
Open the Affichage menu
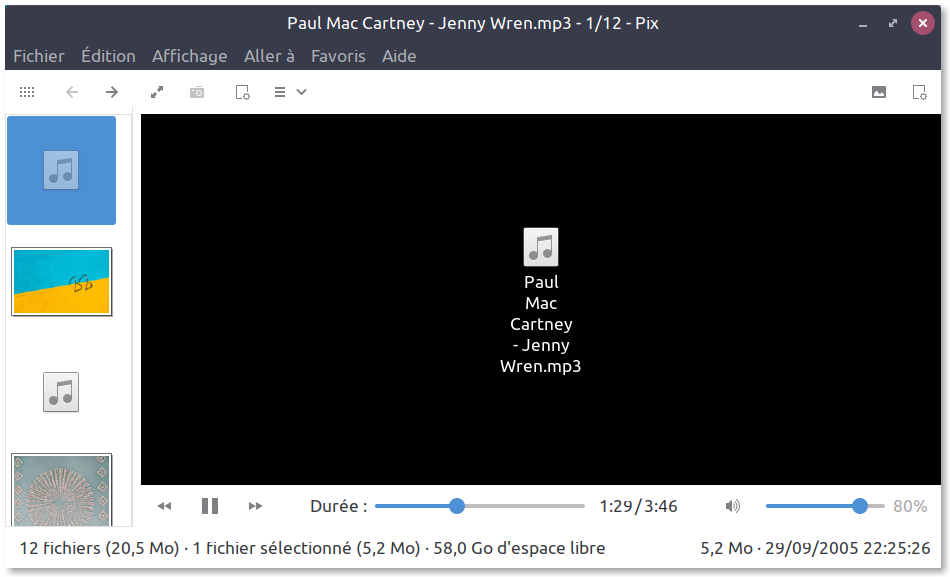[189, 56]
